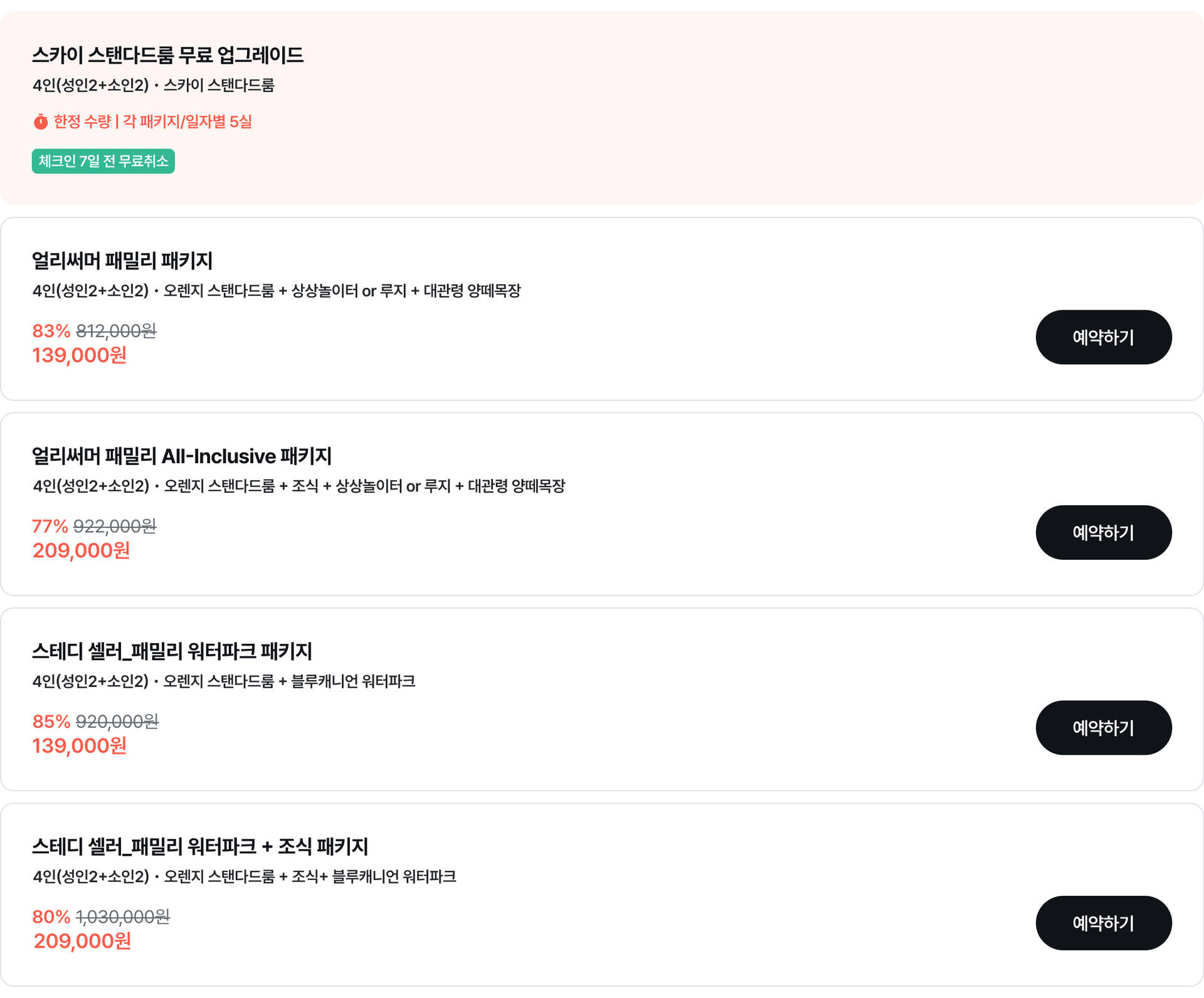Screen dimensions: 1204x998
Task: Open the 스카이 스탠다드룸 무료 업그레이드 heading
Action: coord(168,55)
